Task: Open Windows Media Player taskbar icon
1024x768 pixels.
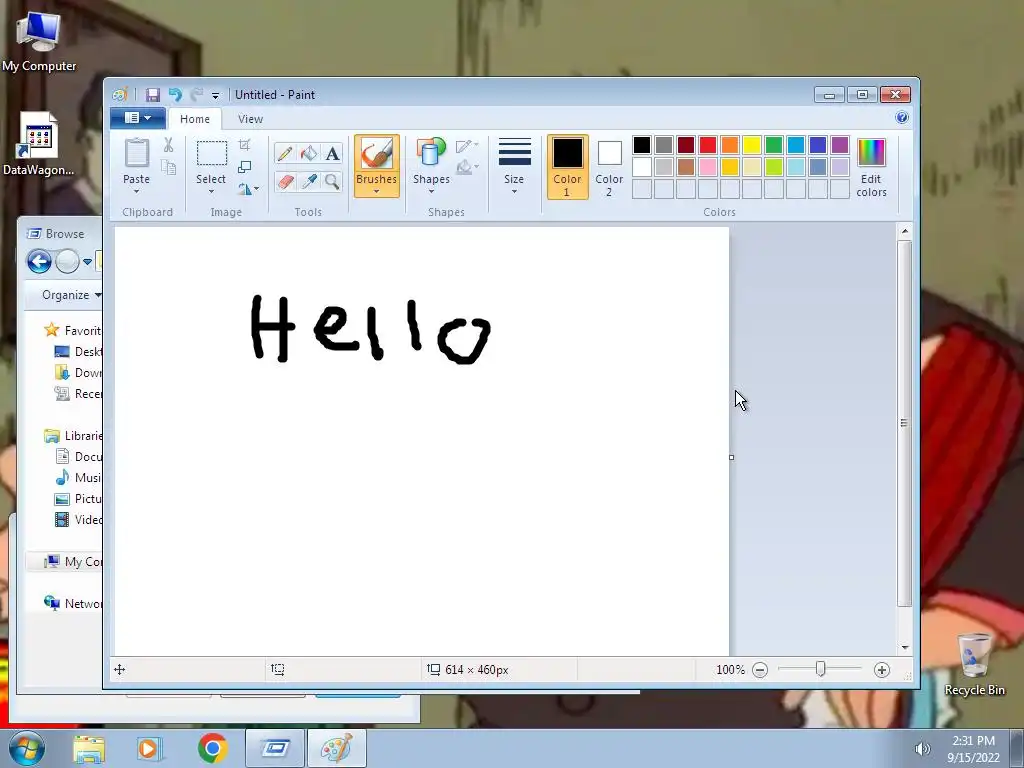Action: [148, 748]
